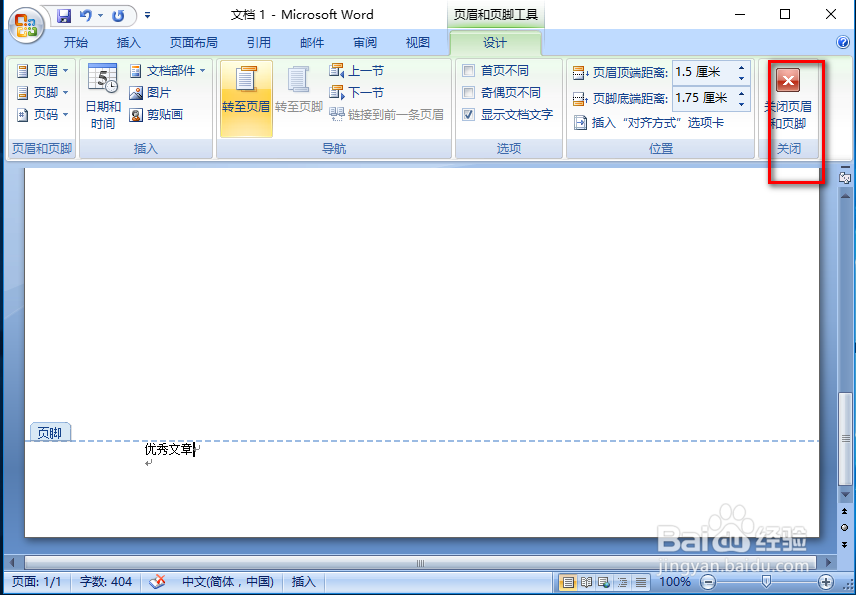Increase 页眉顶端距离 with the stepper arrow
The height and width of the screenshot is (595, 856).
(739, 66)
